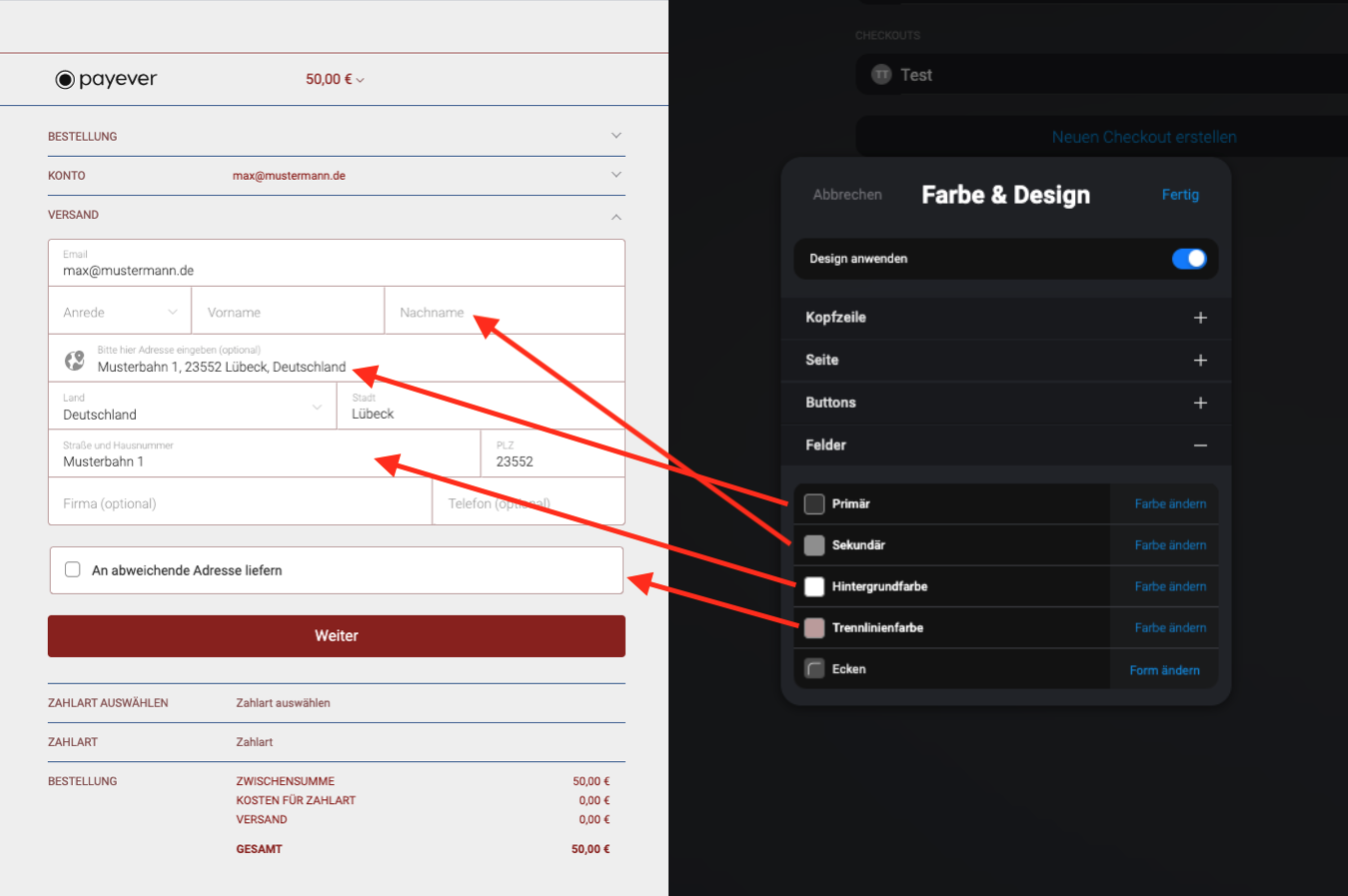This screenshot has width=1348, height=896.
Task: Expand the top BESTELLUNG section
Action: tap(337, 136)
